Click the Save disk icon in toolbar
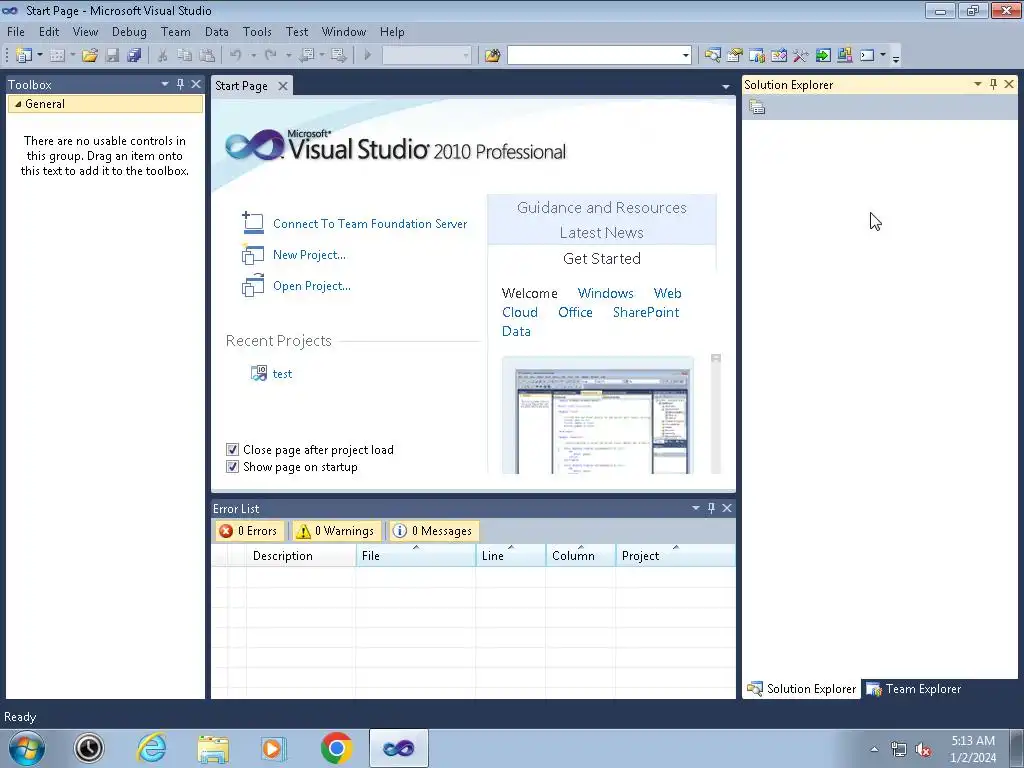Screen dimensions: 1024x768 coord(112,56)
